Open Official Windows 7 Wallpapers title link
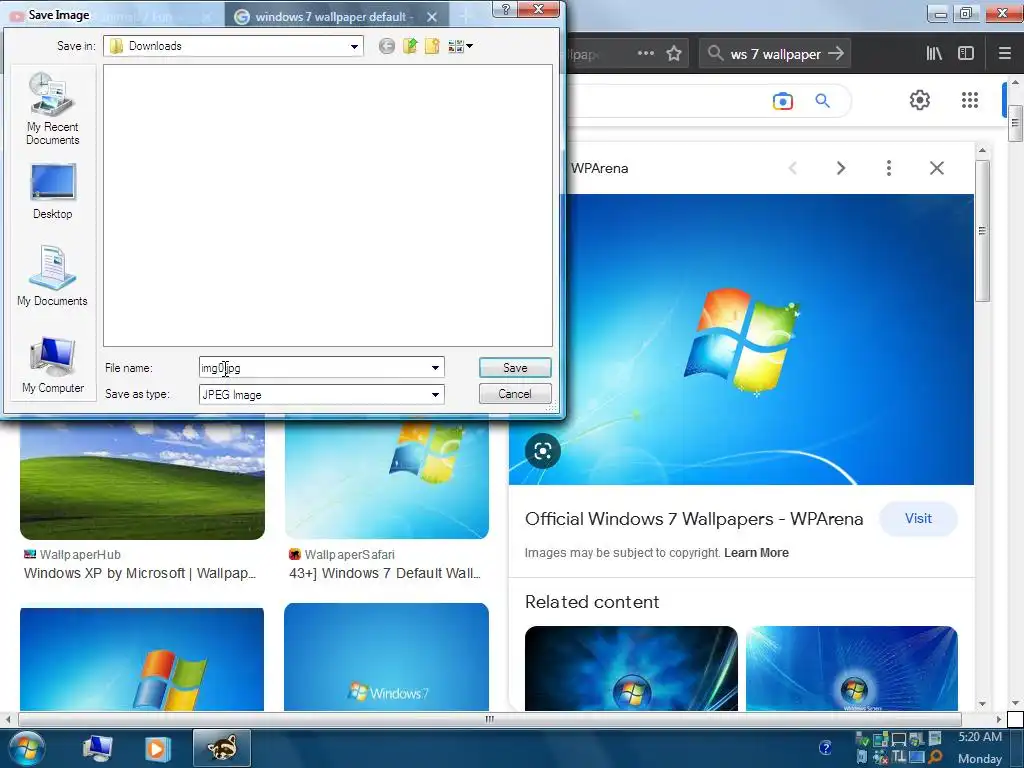Image resolution: width=1024 pixels, height=768 pixels. coord(694,519)
